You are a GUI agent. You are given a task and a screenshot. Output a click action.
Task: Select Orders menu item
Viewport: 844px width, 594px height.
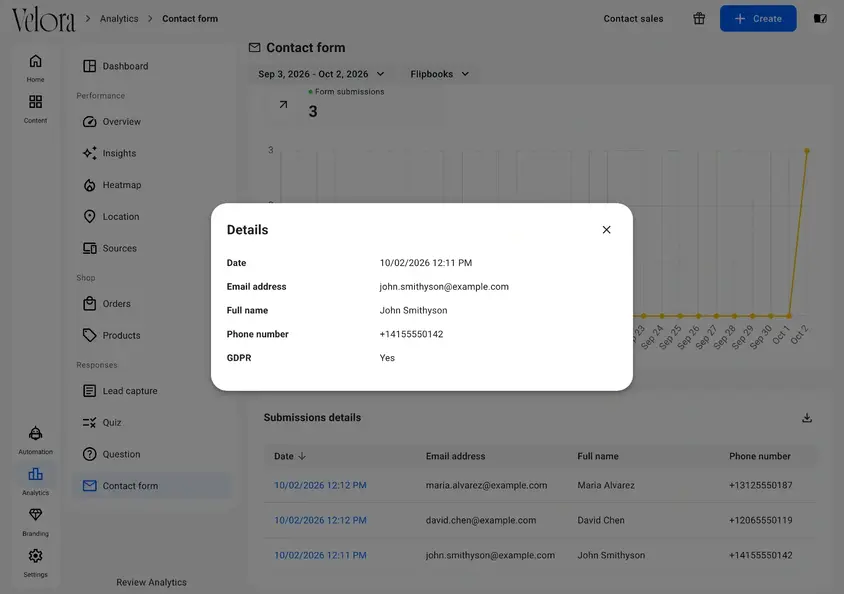click(x=152, y=303)
